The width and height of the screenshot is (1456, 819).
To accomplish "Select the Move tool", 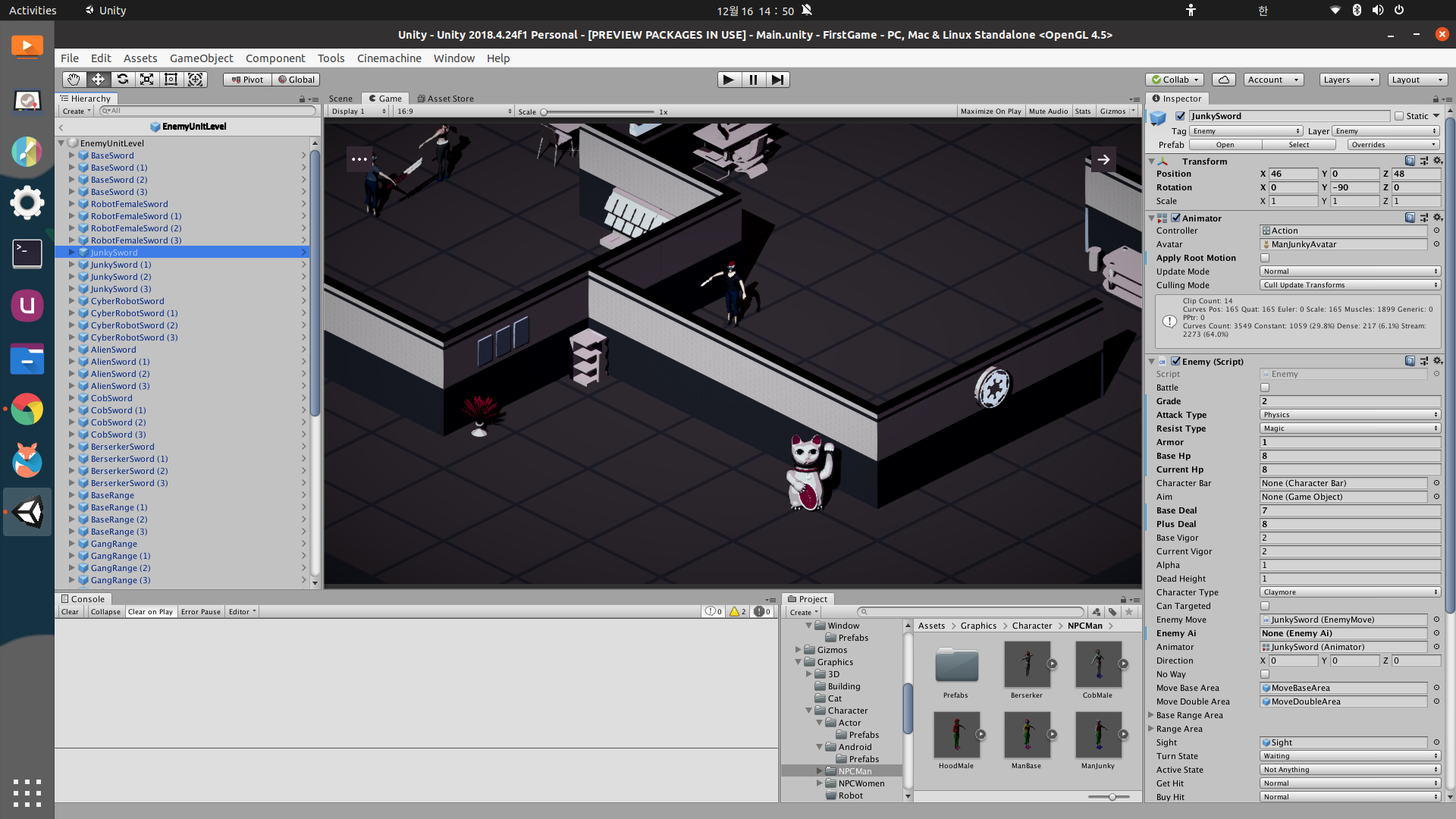I will click(x=98, y=80).
